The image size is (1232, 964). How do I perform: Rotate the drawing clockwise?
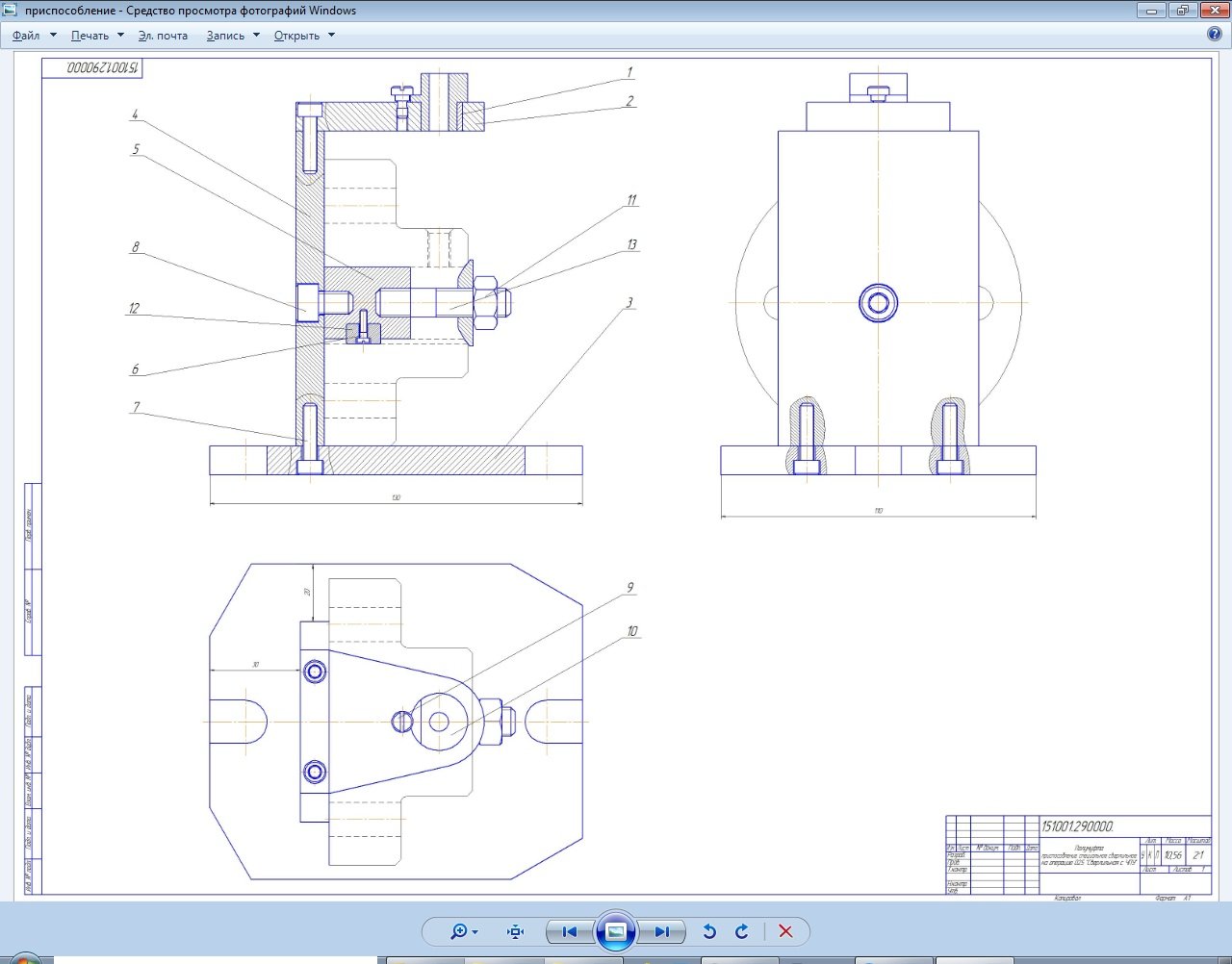pos(742,931)
